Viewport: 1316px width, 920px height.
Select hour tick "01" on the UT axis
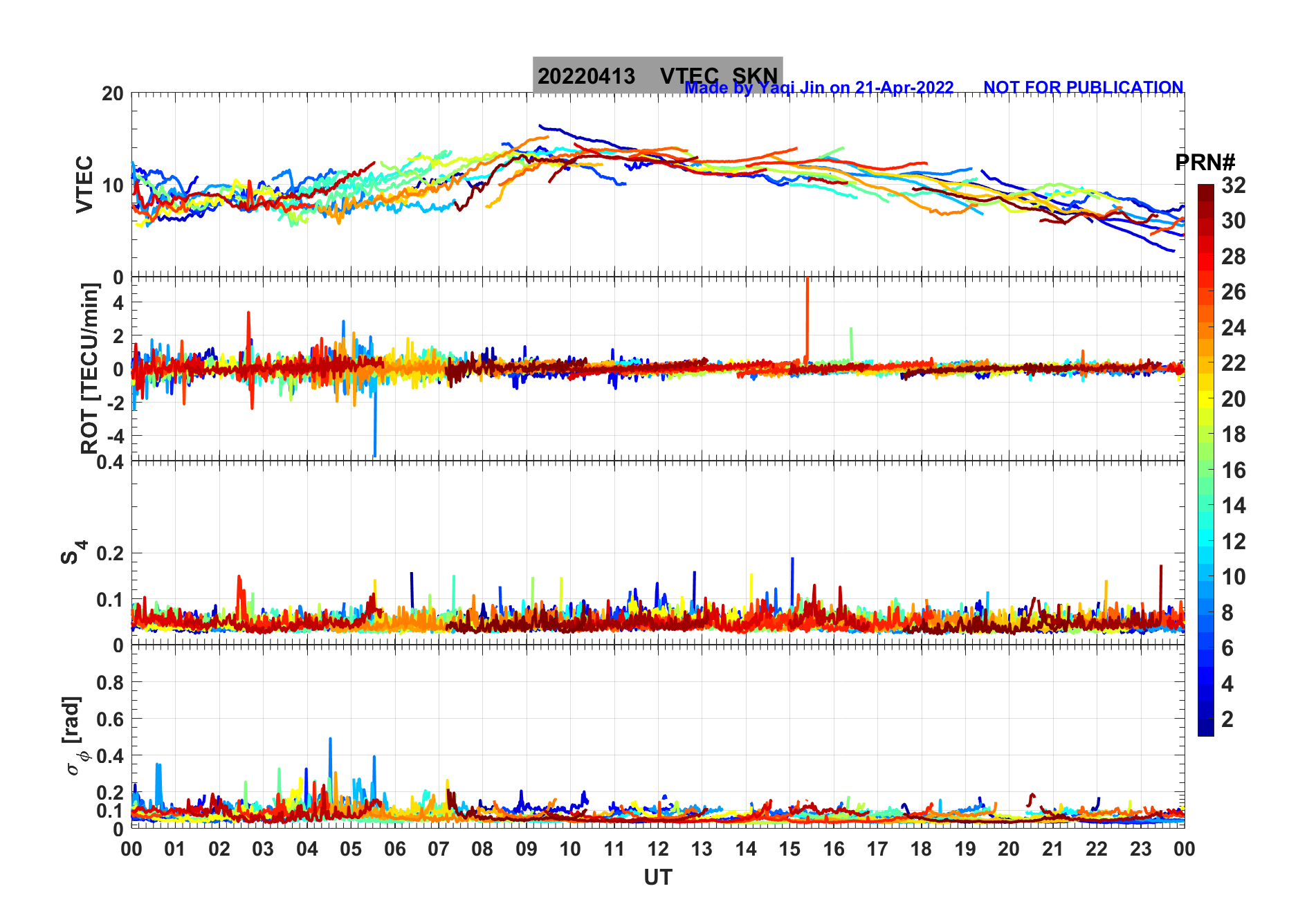tap(175, 849)
